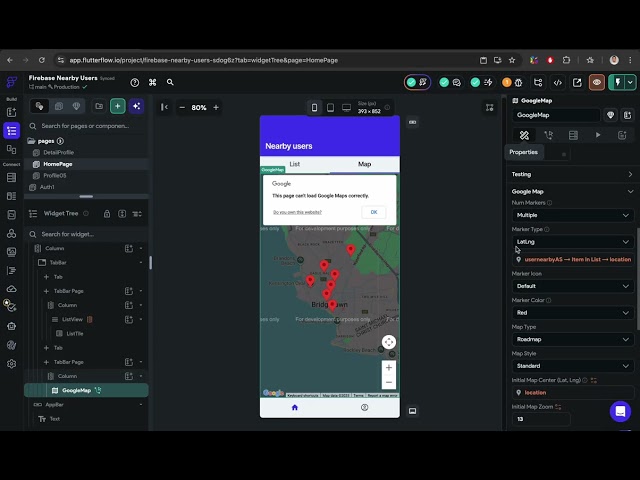Click the new folder icon in pages toolbar
640x480 pixels.
click(99, 107)
